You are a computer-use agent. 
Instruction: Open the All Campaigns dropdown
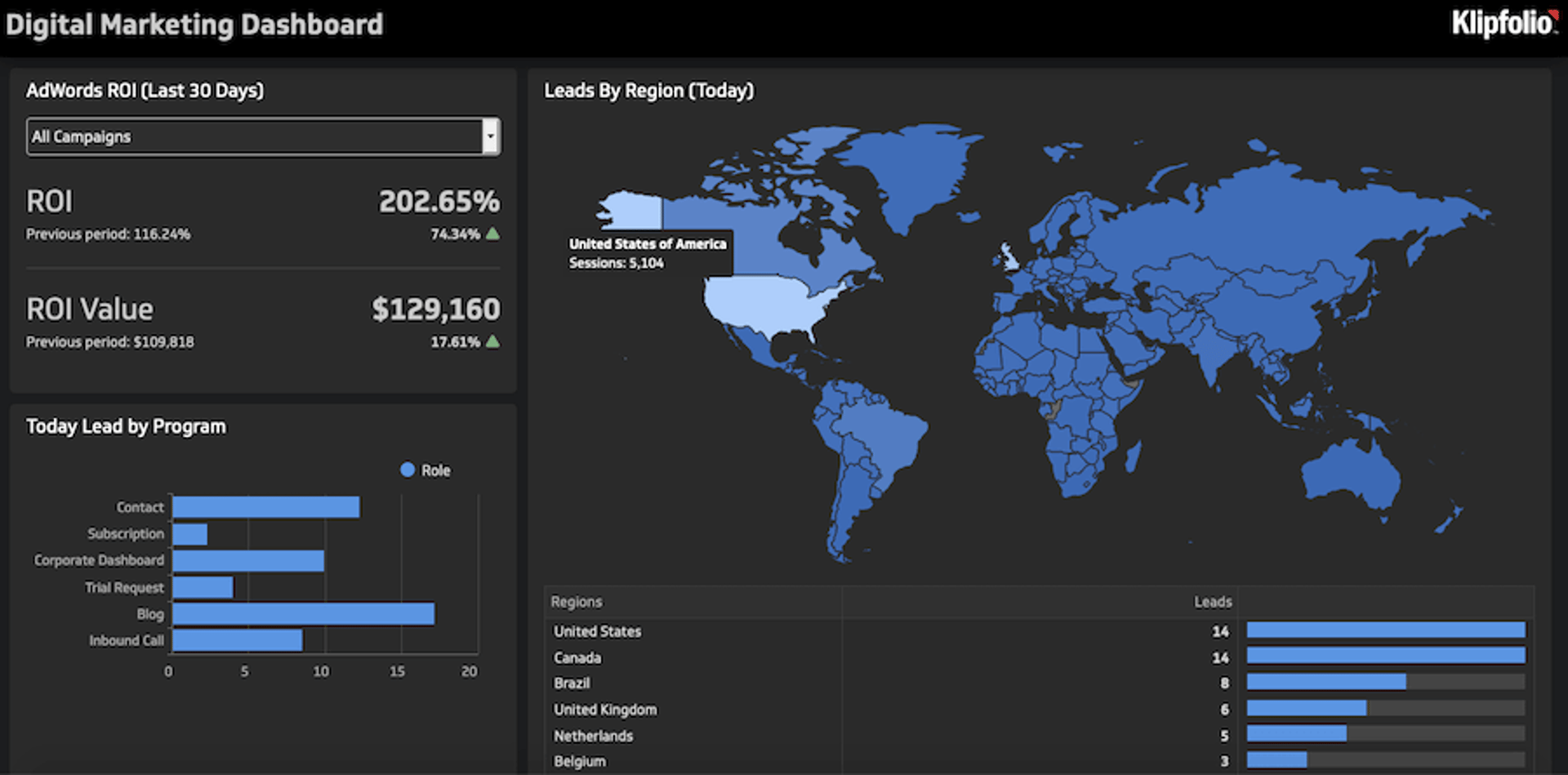[x=253, y=136]
